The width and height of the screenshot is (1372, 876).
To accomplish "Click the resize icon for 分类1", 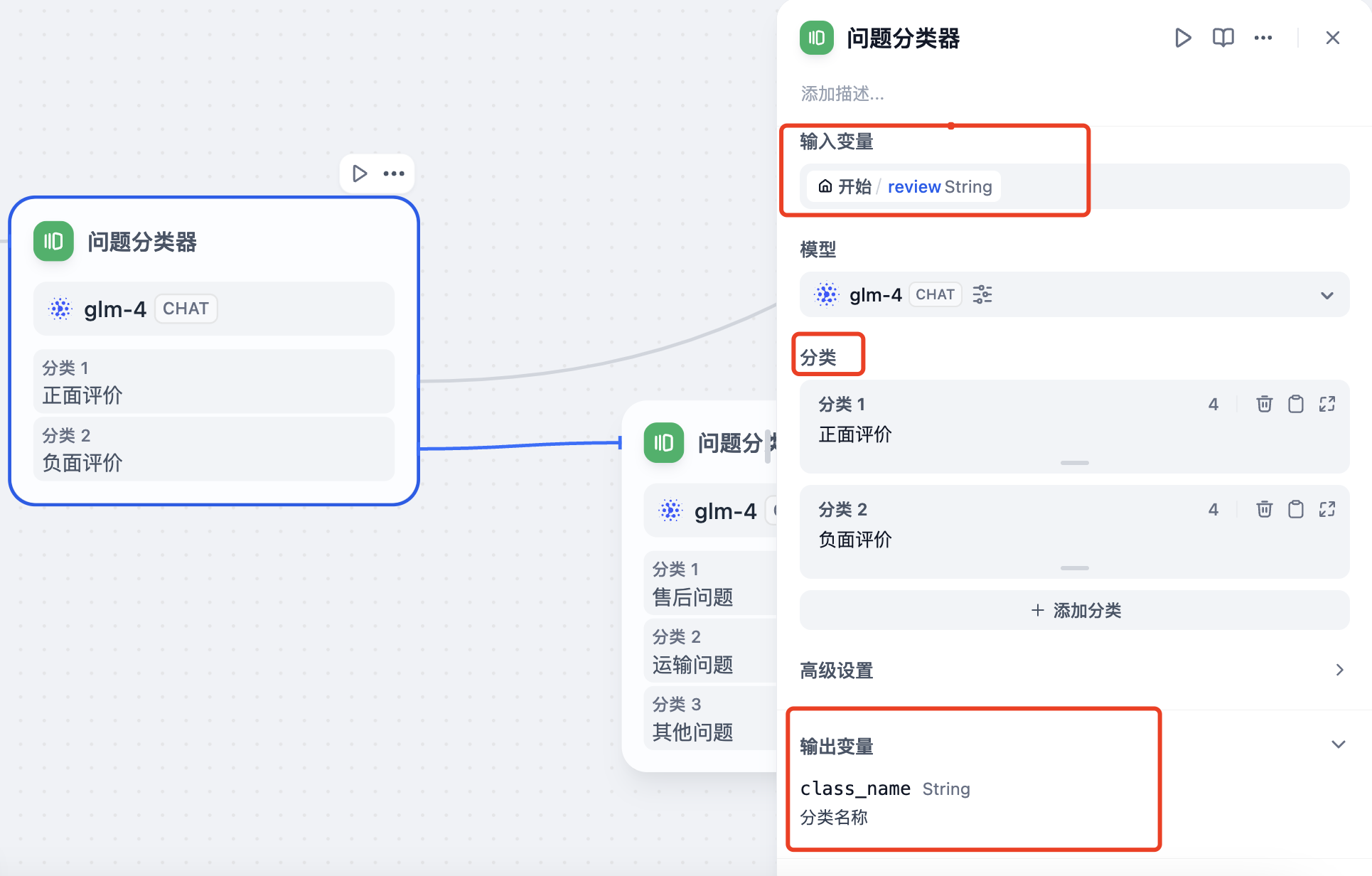I will (1327, 403).
